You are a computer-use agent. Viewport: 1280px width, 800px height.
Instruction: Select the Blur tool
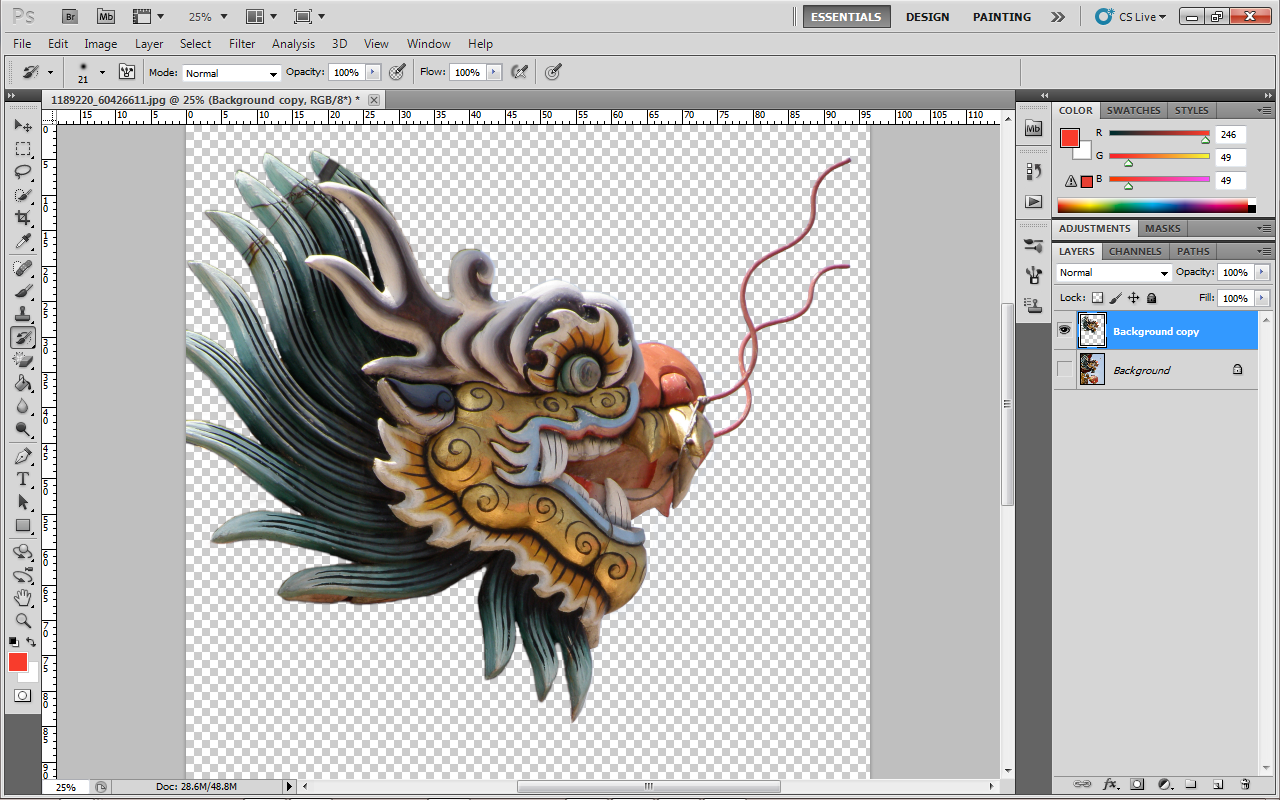(23, 406)
